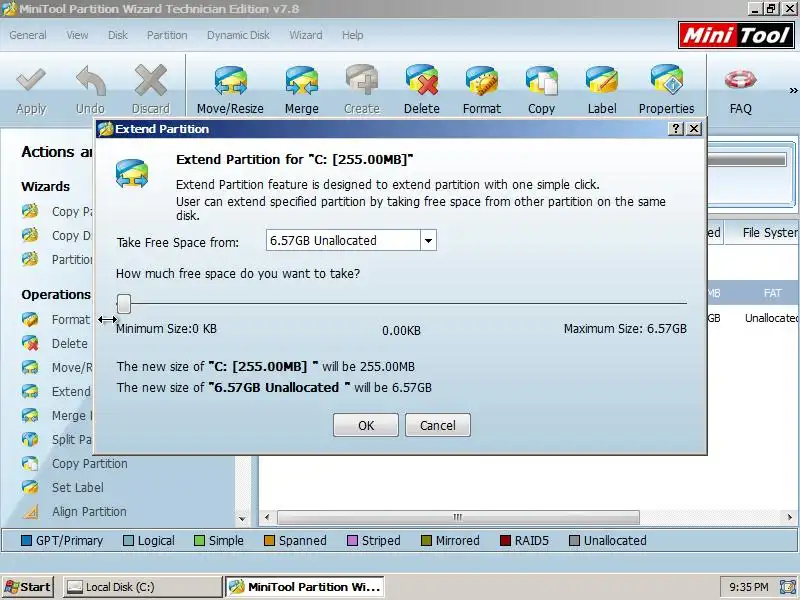Click the Move/Resize operation icon in sidebar

(30, 367)
